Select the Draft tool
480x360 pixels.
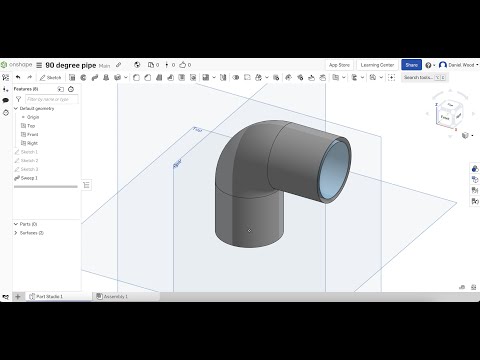[x=159, y=77]
